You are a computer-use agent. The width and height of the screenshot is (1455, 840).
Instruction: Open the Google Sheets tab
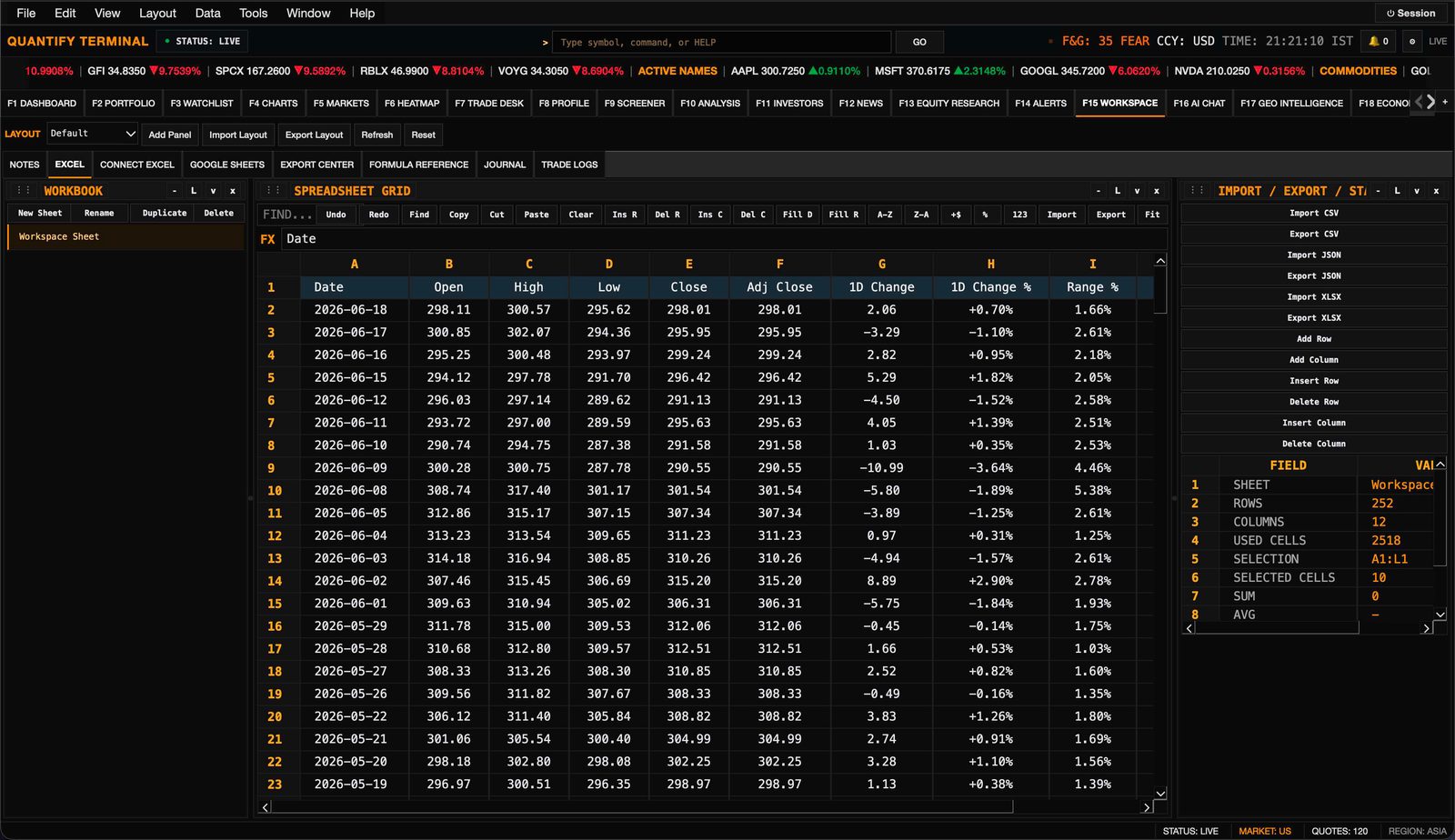pyautogui.click(x=227, y=165)
